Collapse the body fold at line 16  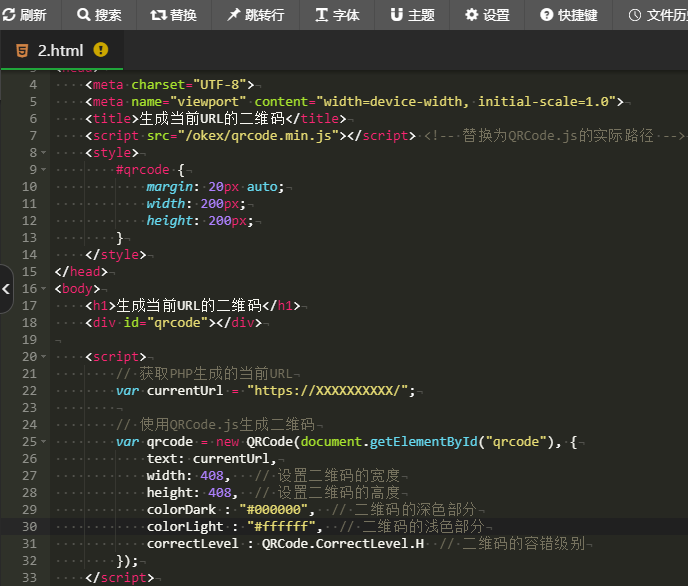point(43,289)
